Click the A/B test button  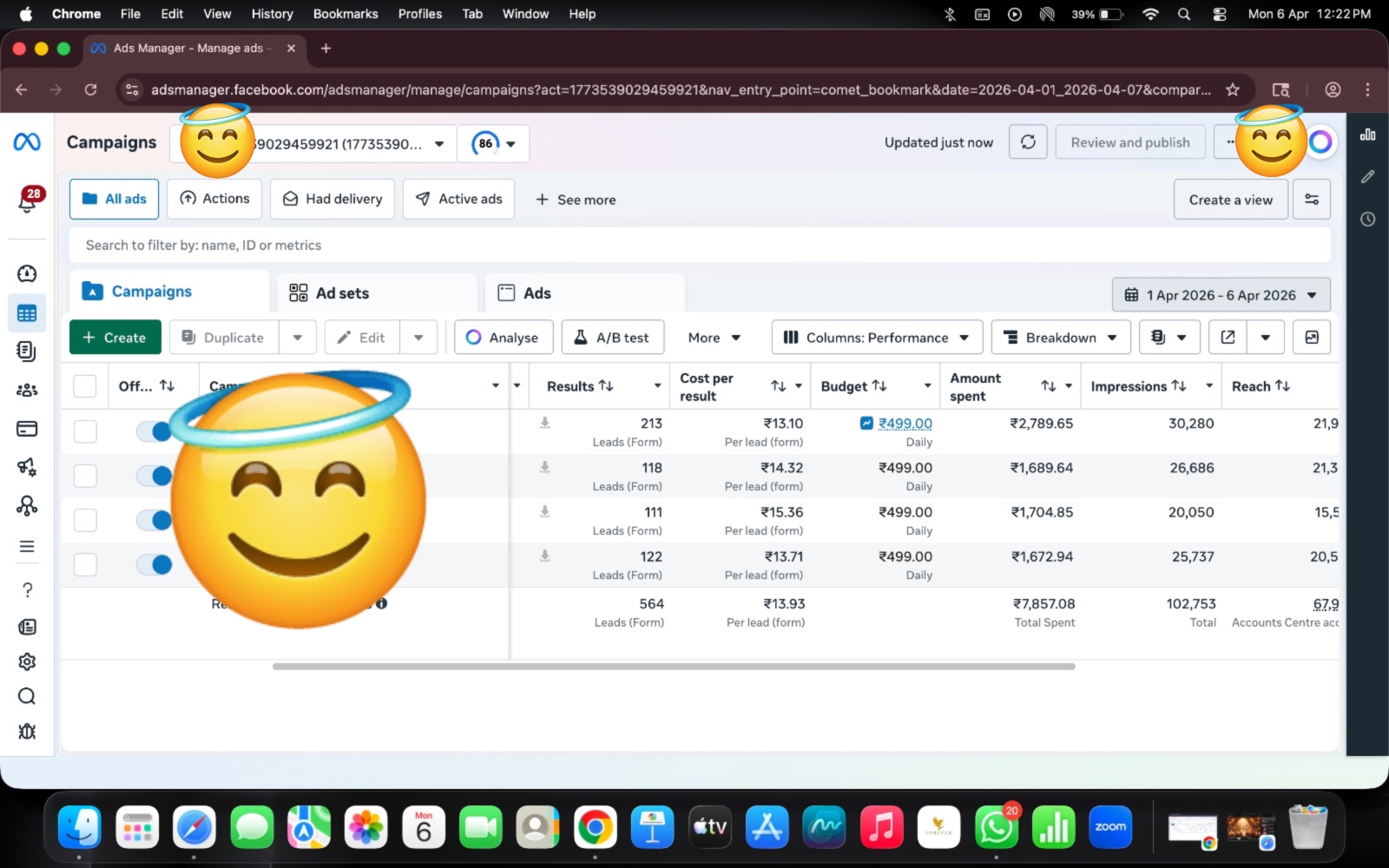612,338
